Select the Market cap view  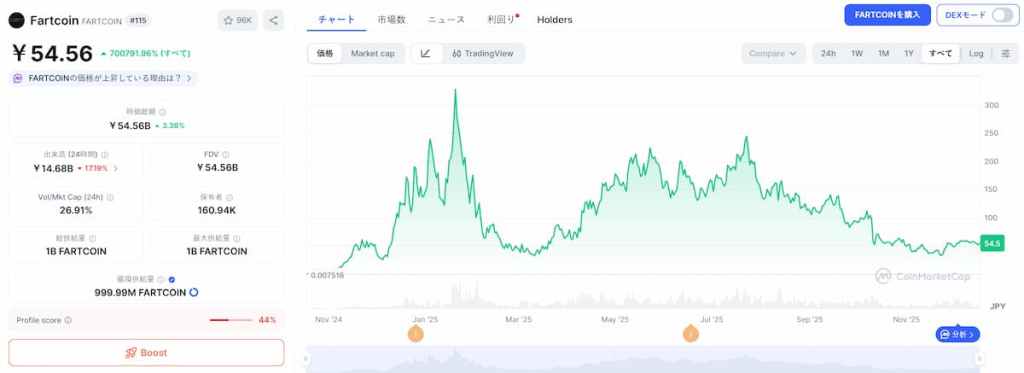pyautogui.click(x=373, y=54)
